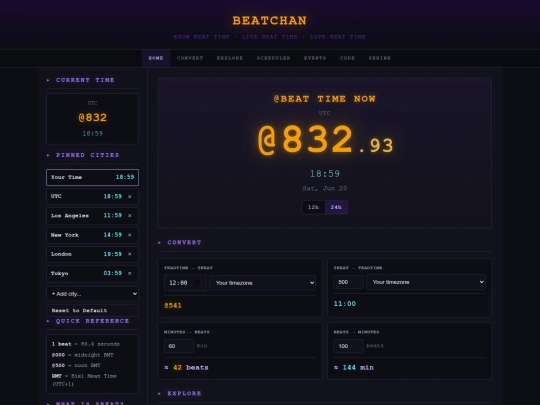Open the Add city dropdown
Viewport: 540px width, 405px height.
pos(93,294)
